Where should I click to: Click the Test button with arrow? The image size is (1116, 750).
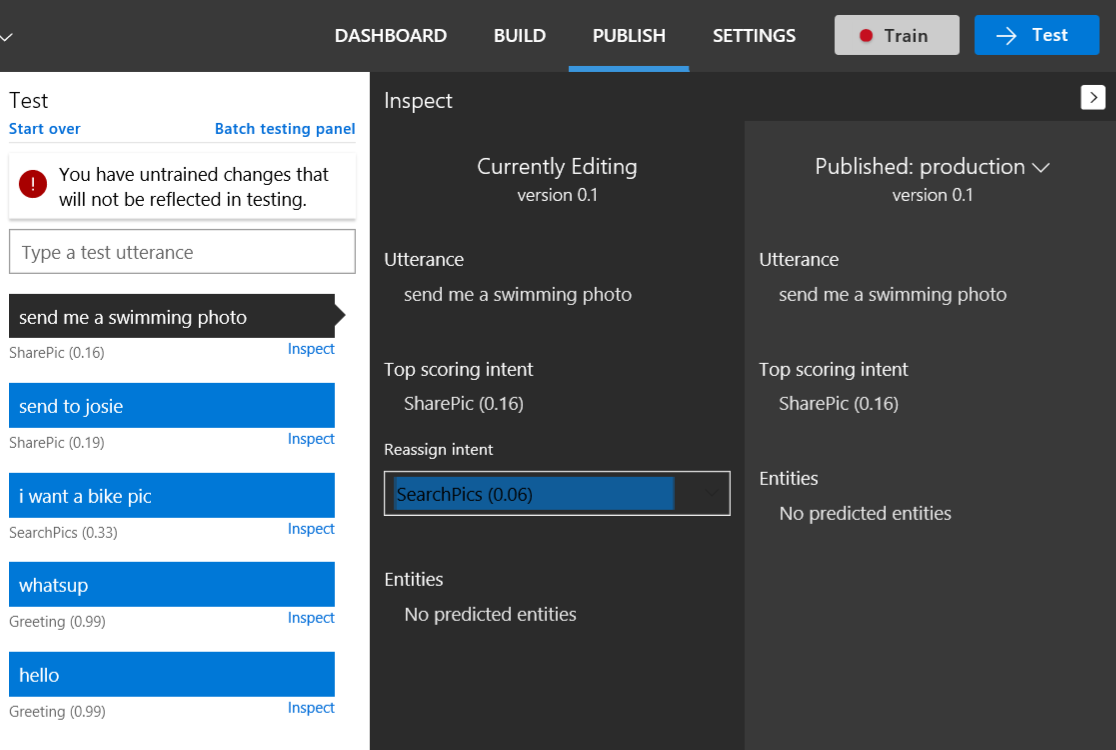(1036, 35)
